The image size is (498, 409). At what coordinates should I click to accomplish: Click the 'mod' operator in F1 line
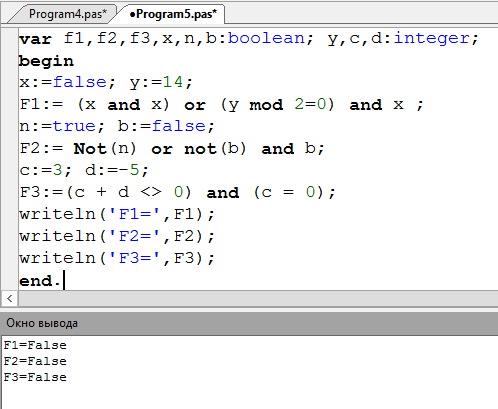click(x=266, y=105)
